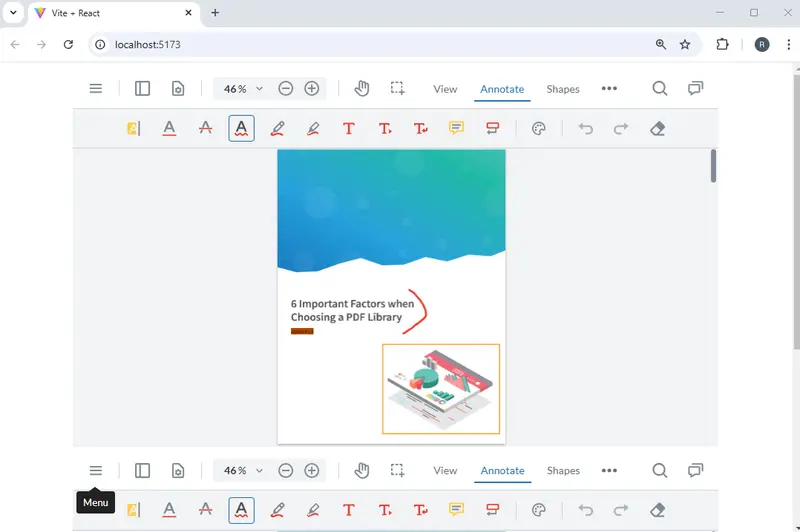Switch to the Annotate tab in lower viewer
This screenshot has height=532, width=800.
pos(503,470)
